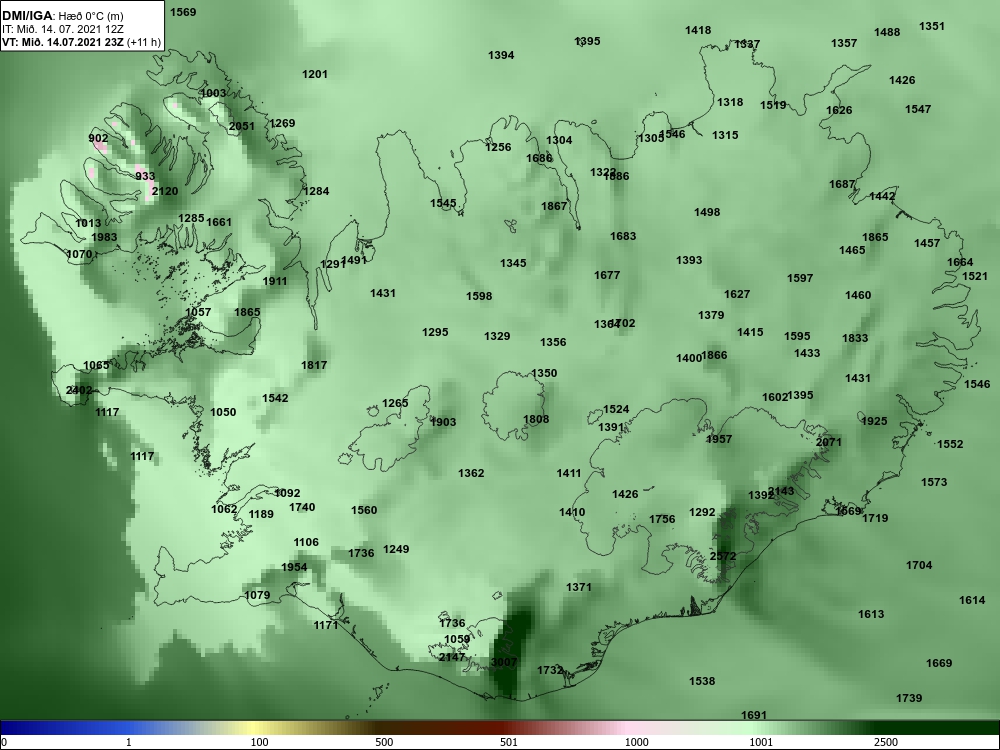The width and height of the screenshot is (1000, 750).
Task: Select the 1677 reading
Action: [x=607, y=275]
